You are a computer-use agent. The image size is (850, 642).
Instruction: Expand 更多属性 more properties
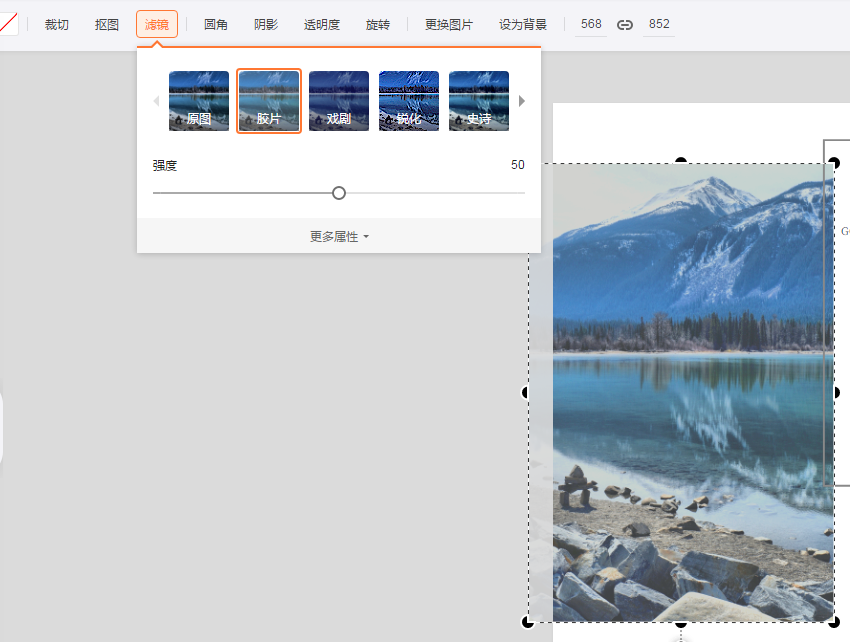click(x=339, y=237)
